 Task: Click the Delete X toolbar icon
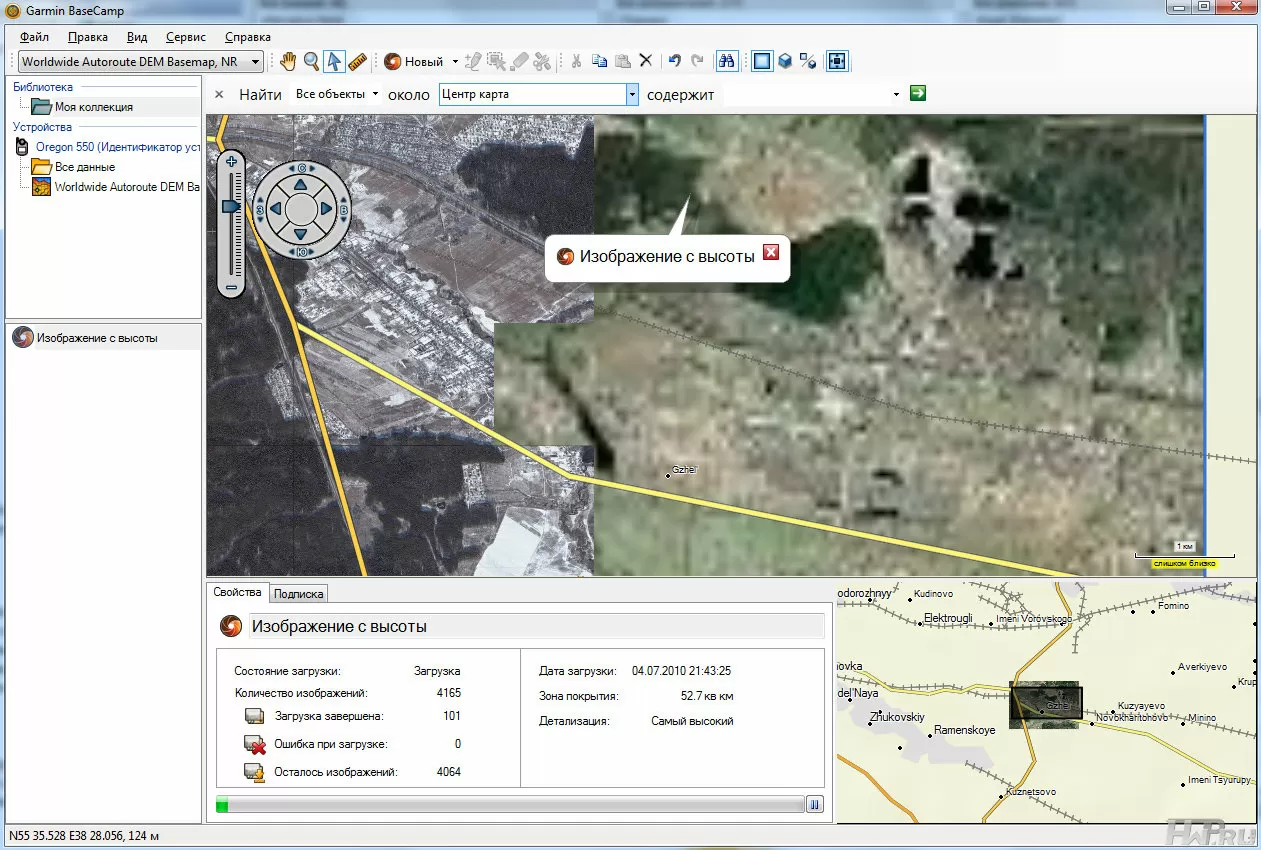[646, 62]
